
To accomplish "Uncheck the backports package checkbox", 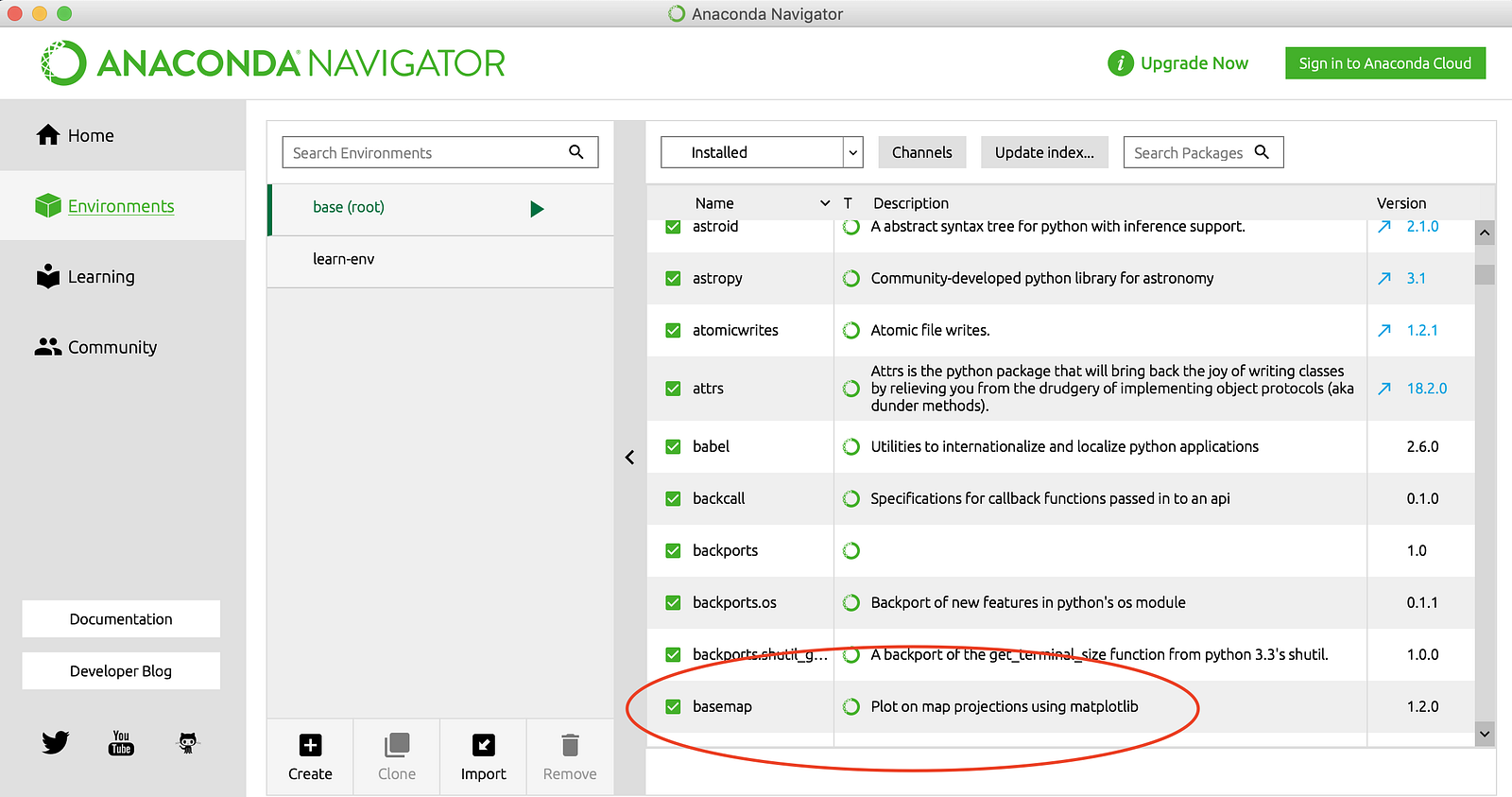I will pyautogui.click(x=673, y=550).
